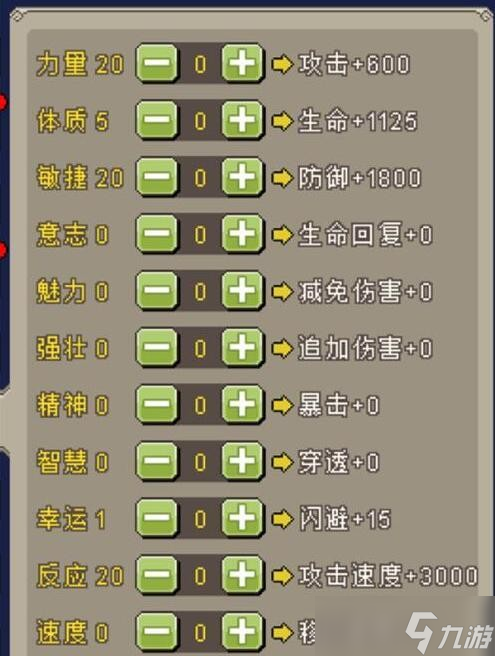495x656 pixels.
Task: Decrease 力量 with the minus button
Action: [x=157, y=63]
